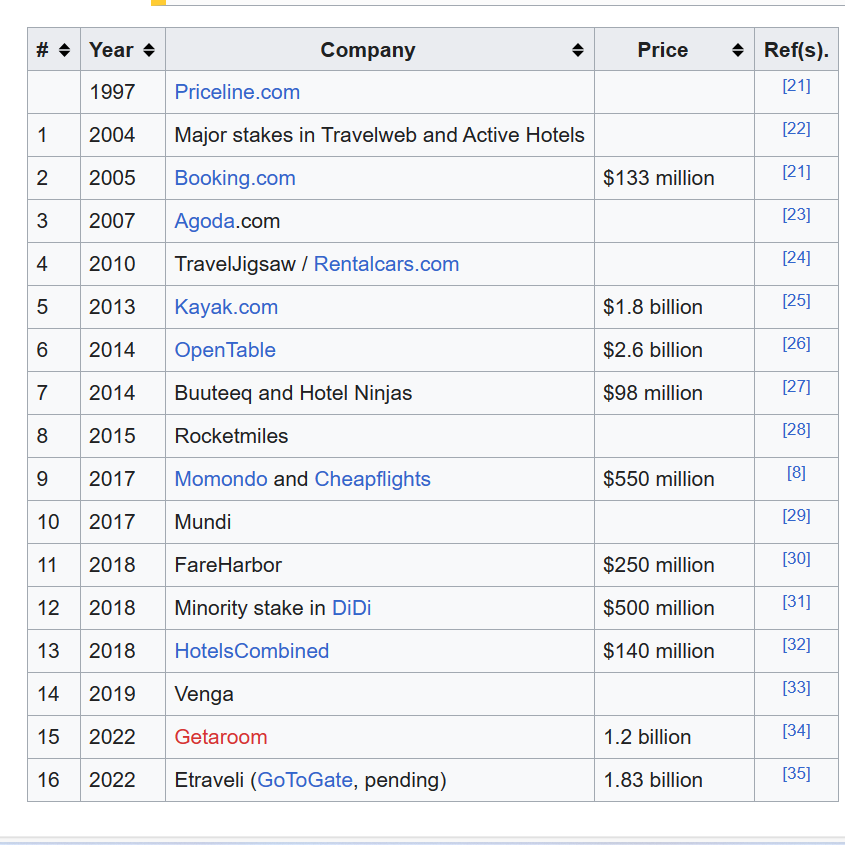Select the "$98 million" price cell
The width and height of the screenshot is (845, 845).
click(674, 393)
